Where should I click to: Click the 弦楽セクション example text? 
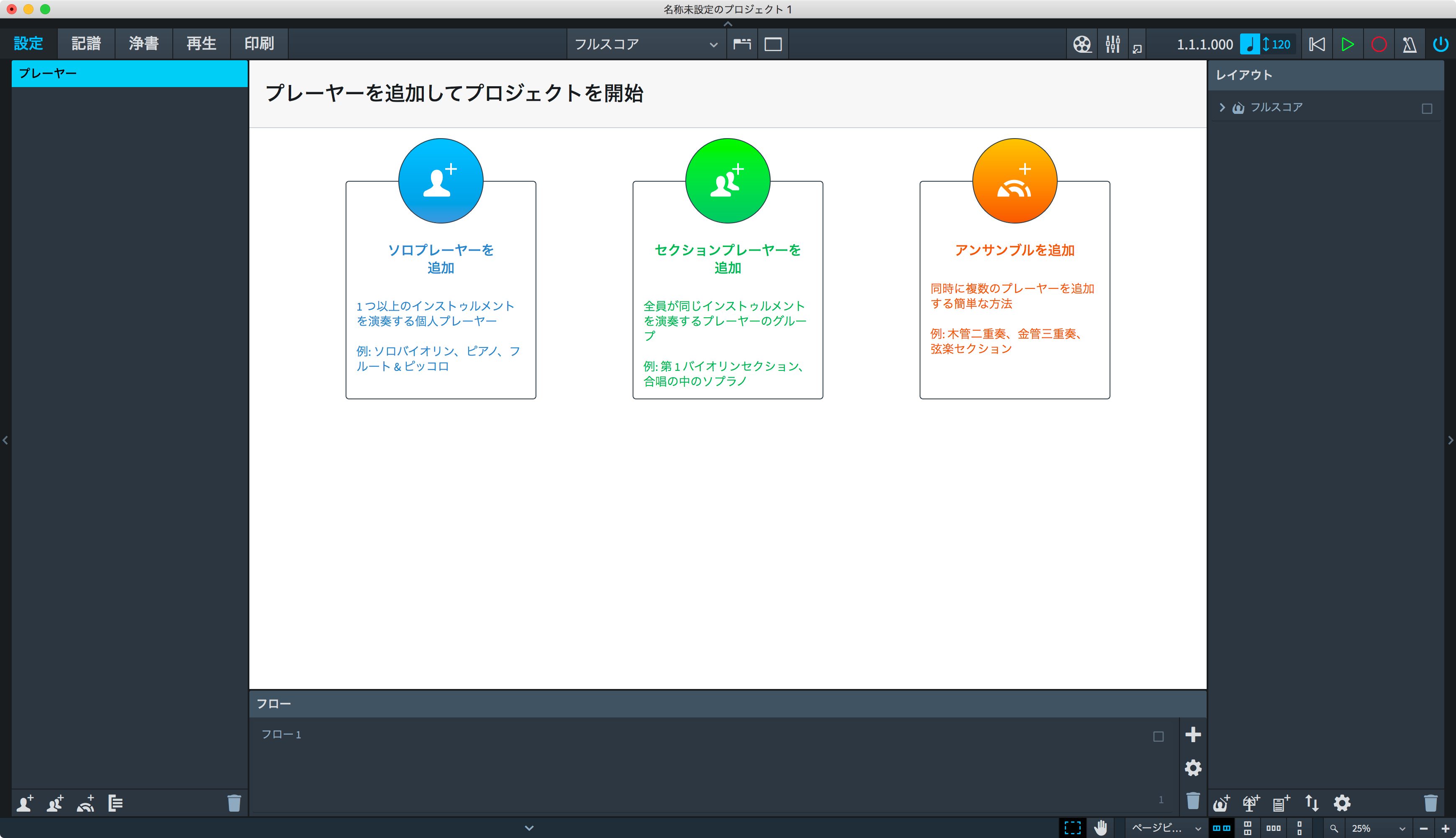971,349
